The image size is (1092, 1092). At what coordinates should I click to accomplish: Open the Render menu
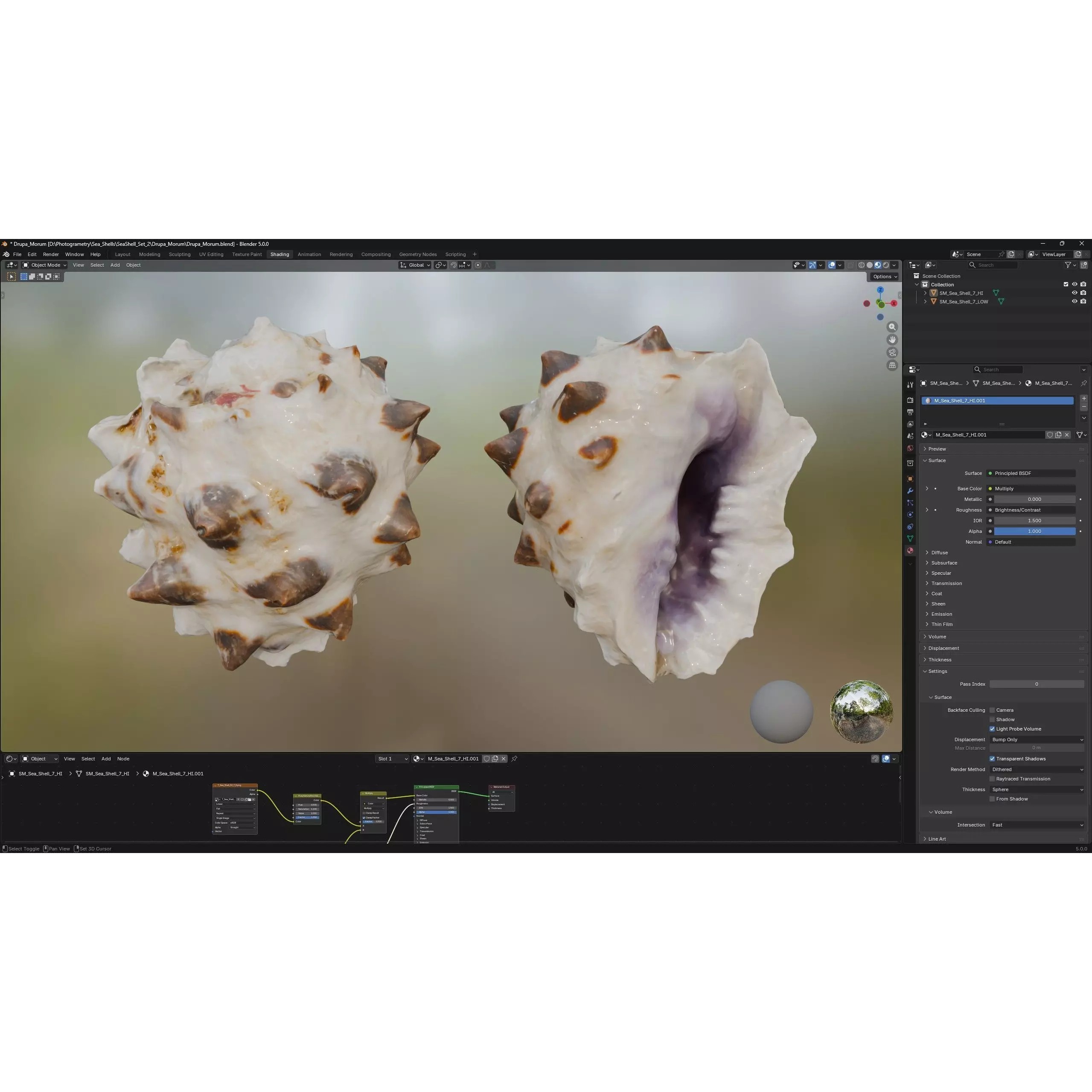pyautogui.click(x=51, y=254)
